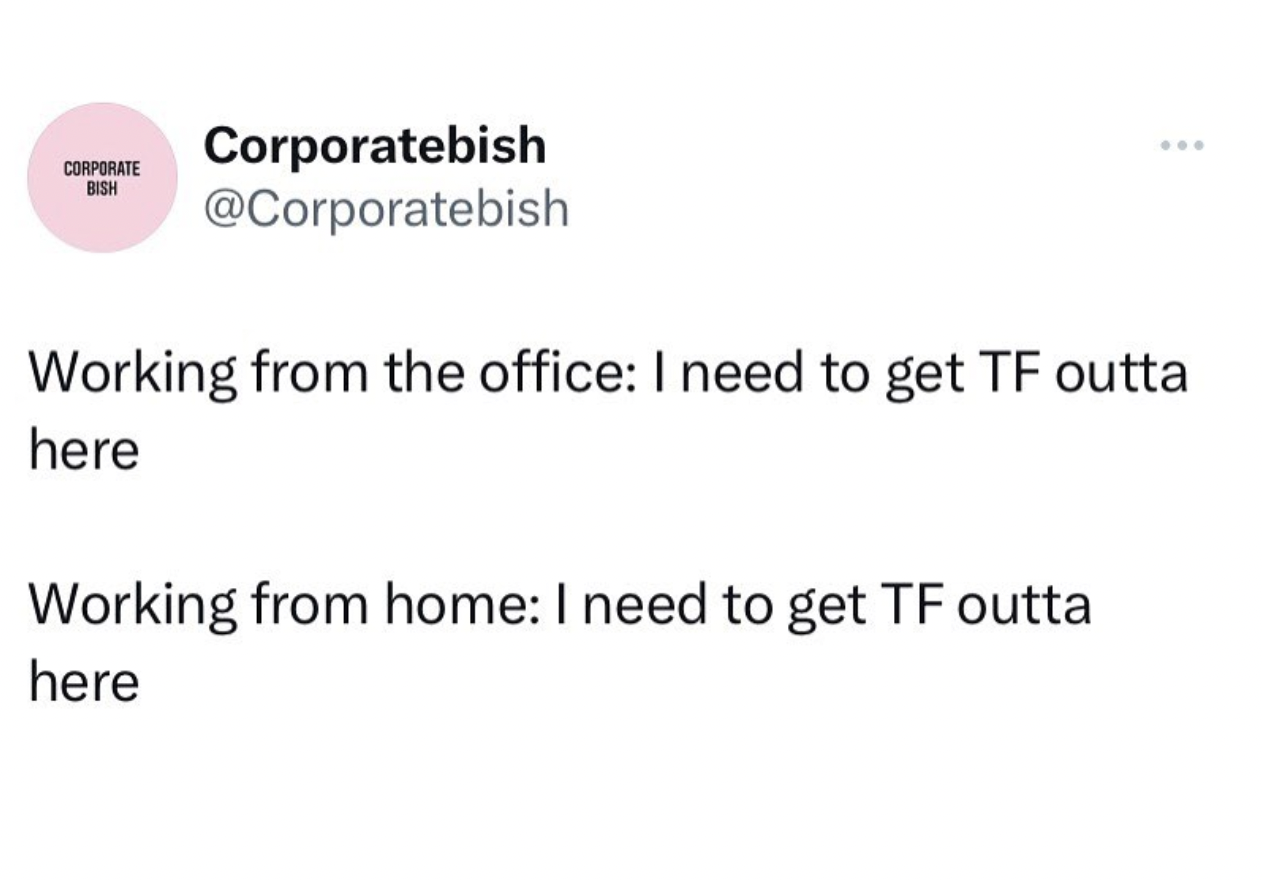Click the @Corporatebish handle
This screenshot has width=1262, height=880.
(386, 209)
